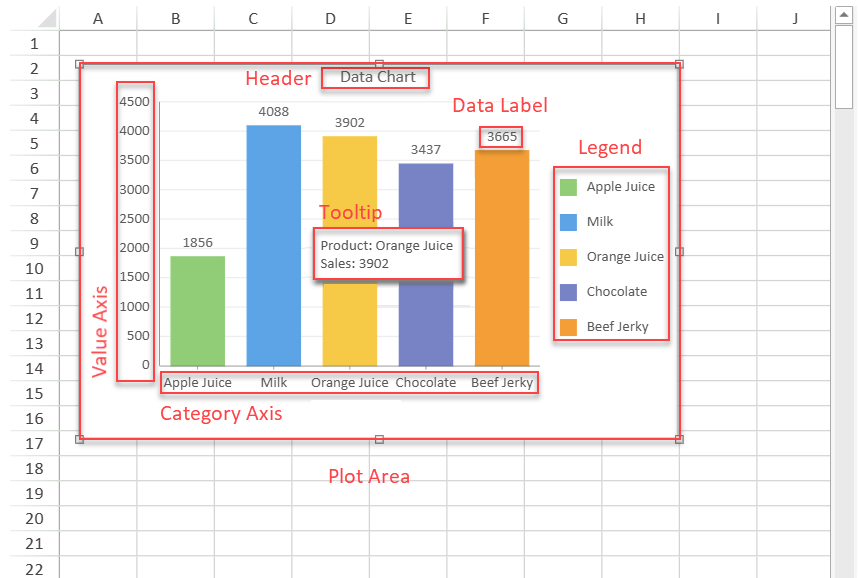Select column H header
858x578 pixels.
(x=641, y=19)
